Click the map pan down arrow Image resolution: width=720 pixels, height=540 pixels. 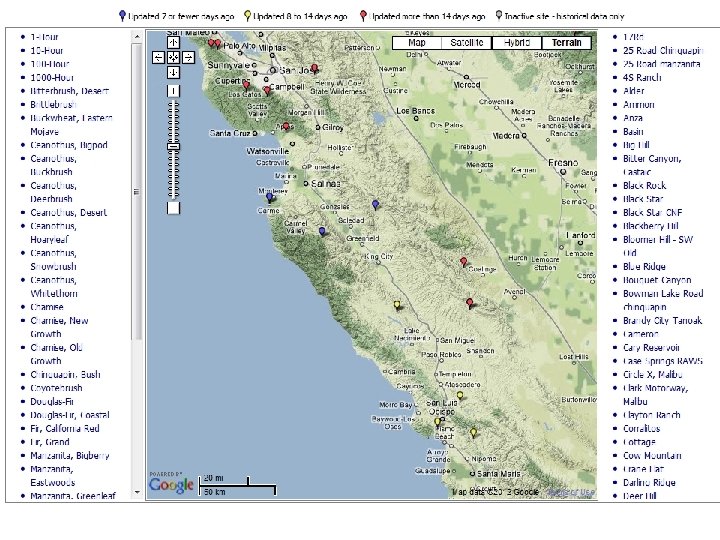[x=173, y=73]
